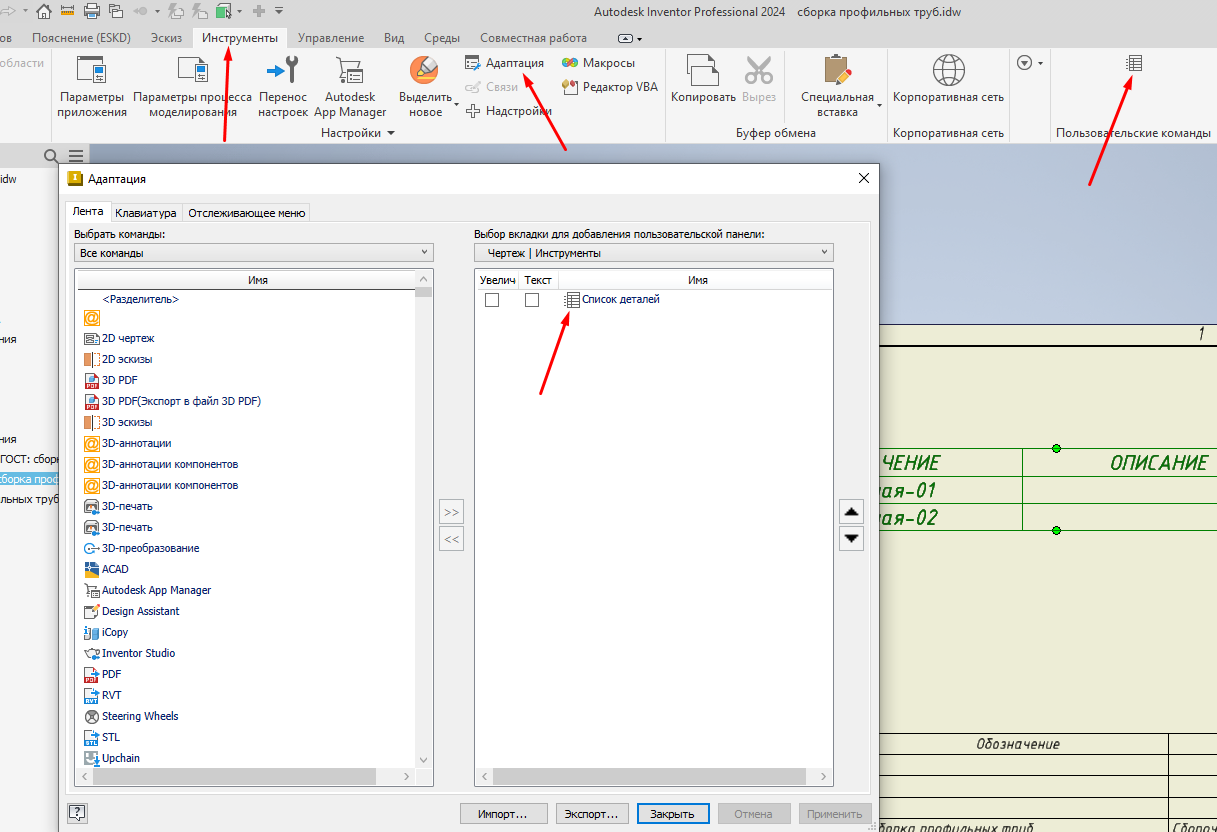Open Параметры процесса моделирования
1217x832 pixels.
192,87
